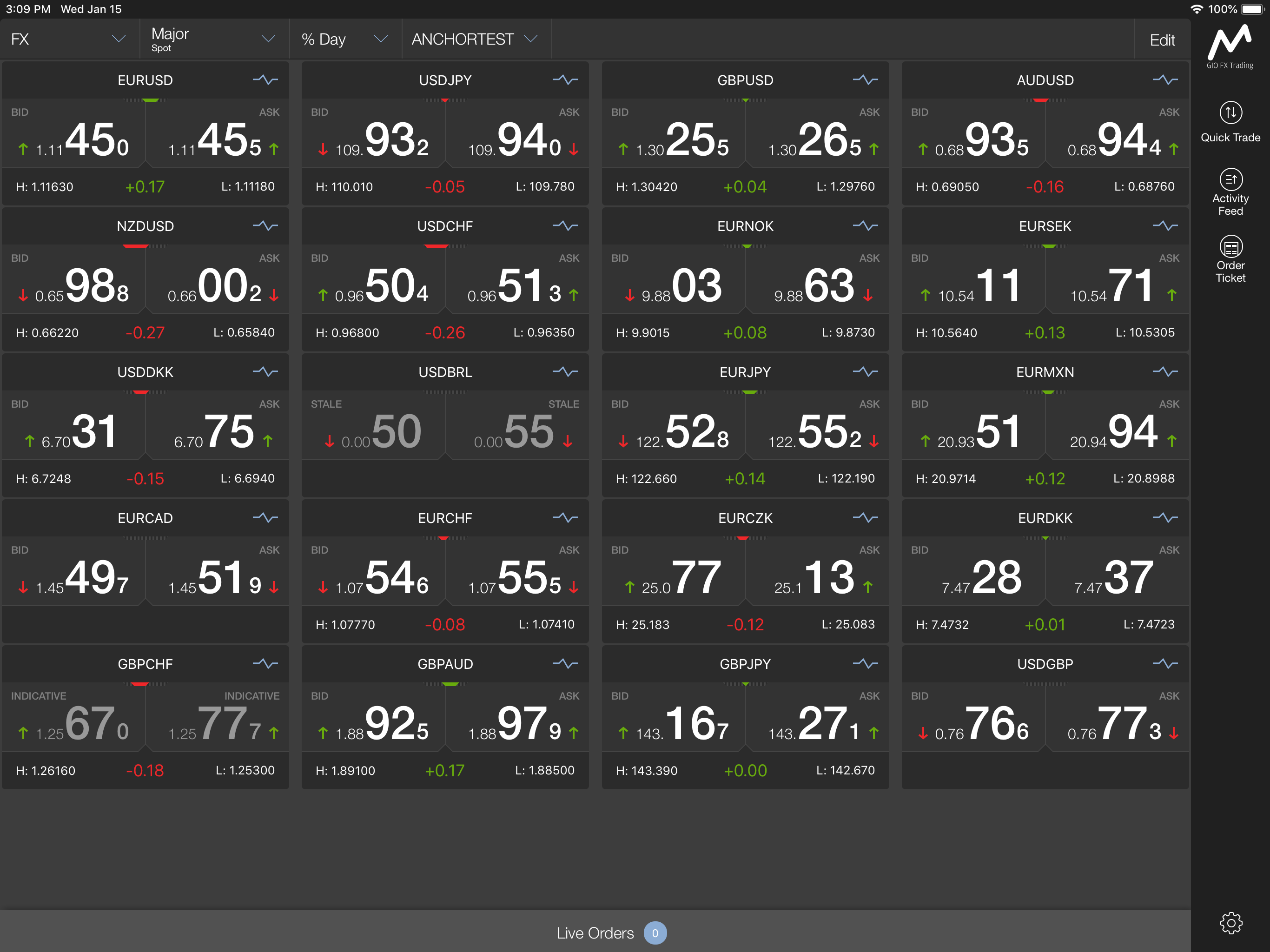Buy NZDUSD at ask 0.66002

[x=217, y=279]
